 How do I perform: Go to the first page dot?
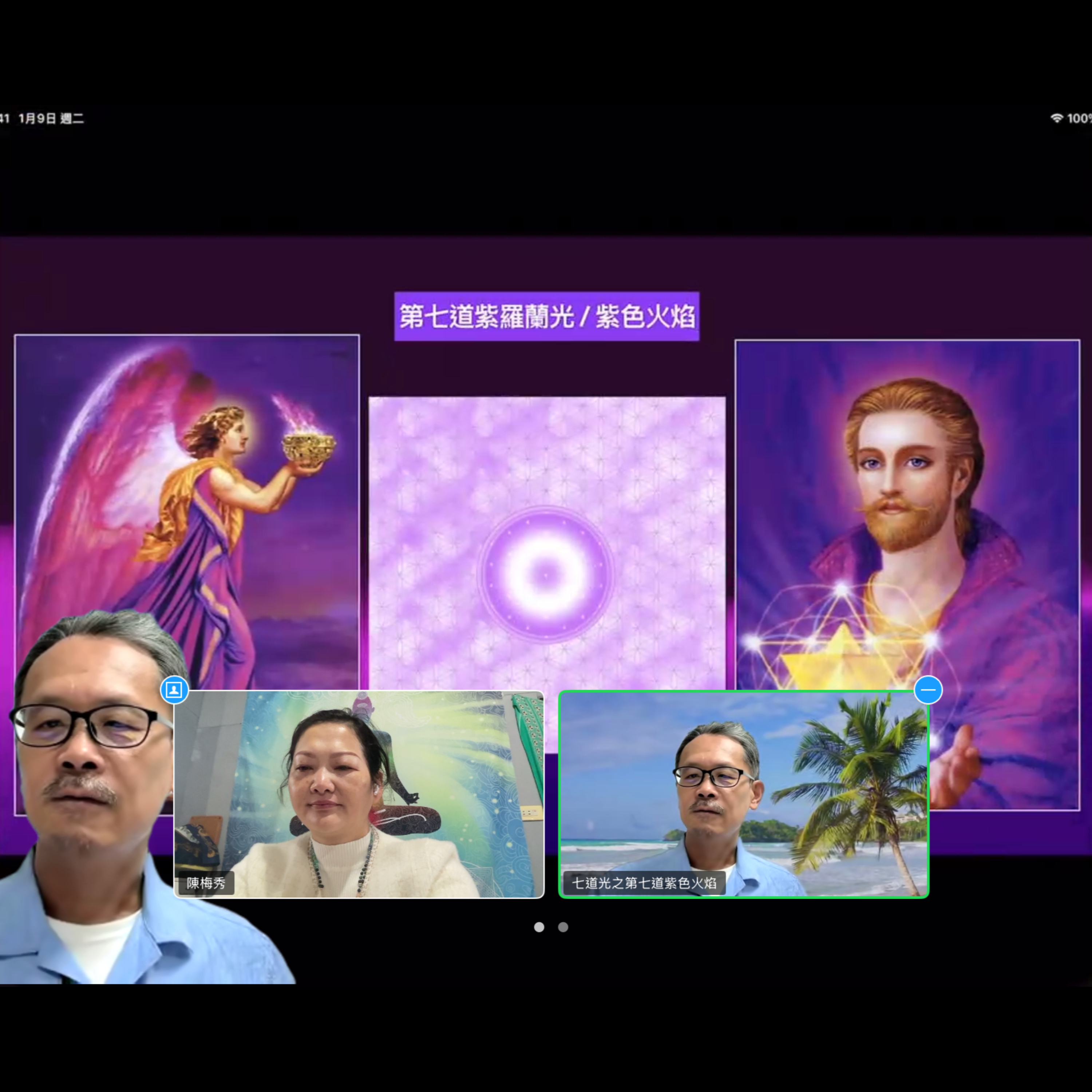pyautogui.click(x=539, y=927)
